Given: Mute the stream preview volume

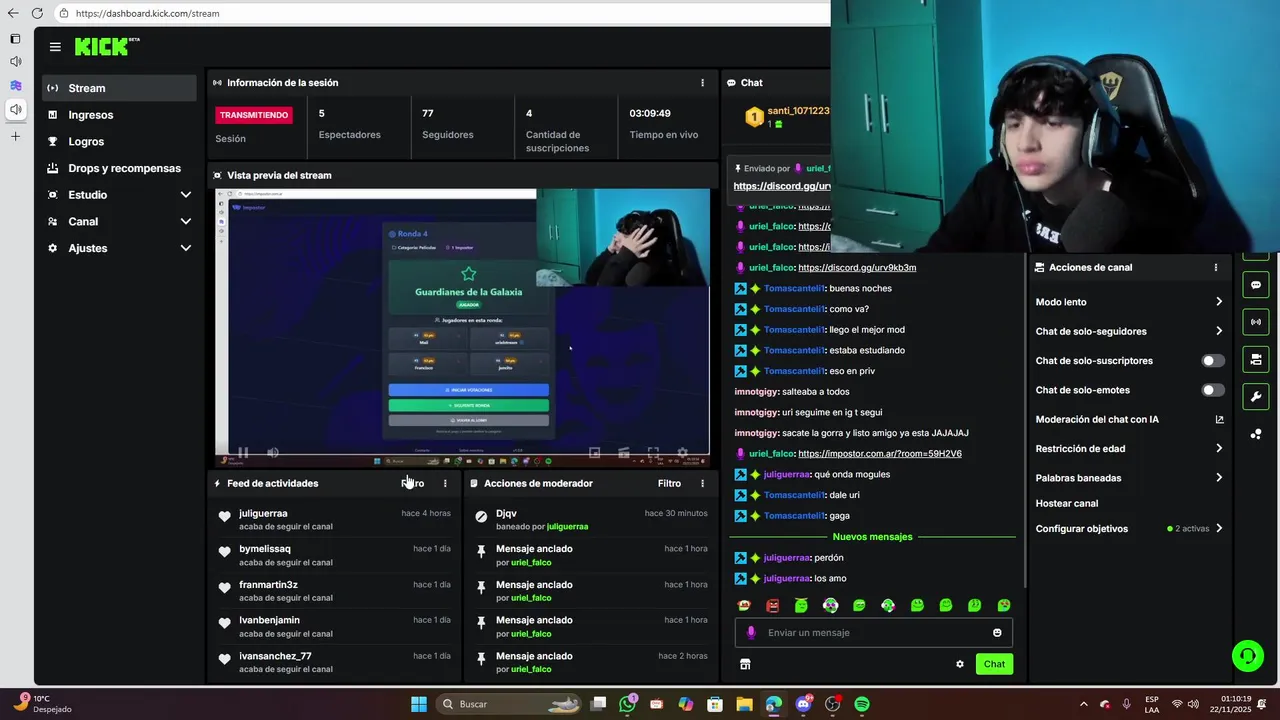Looking at the screenshot, I should [273, 453].
